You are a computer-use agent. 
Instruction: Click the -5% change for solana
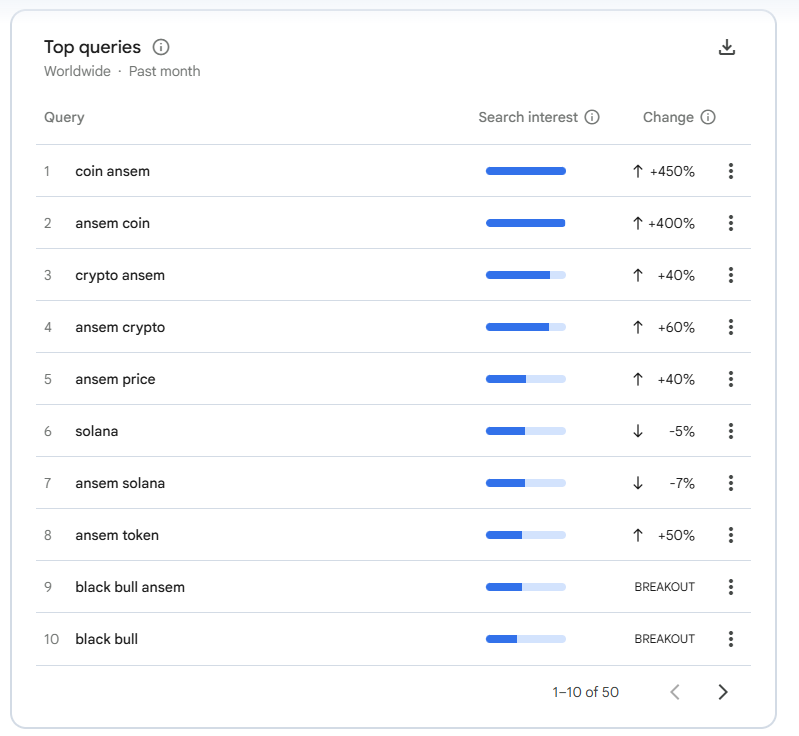(682, 431)
